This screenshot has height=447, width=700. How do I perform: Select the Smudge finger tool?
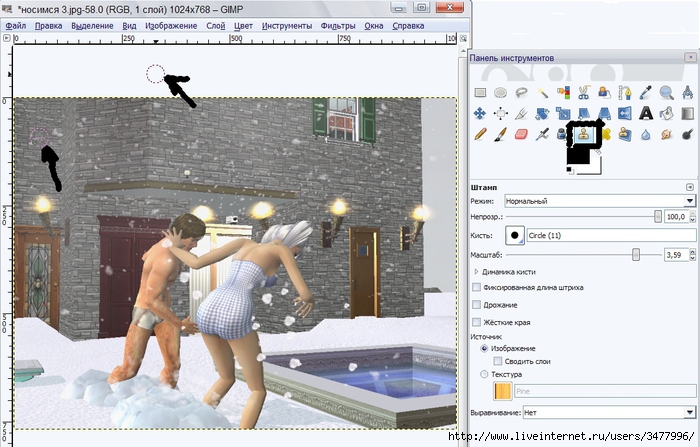point(667,134)
